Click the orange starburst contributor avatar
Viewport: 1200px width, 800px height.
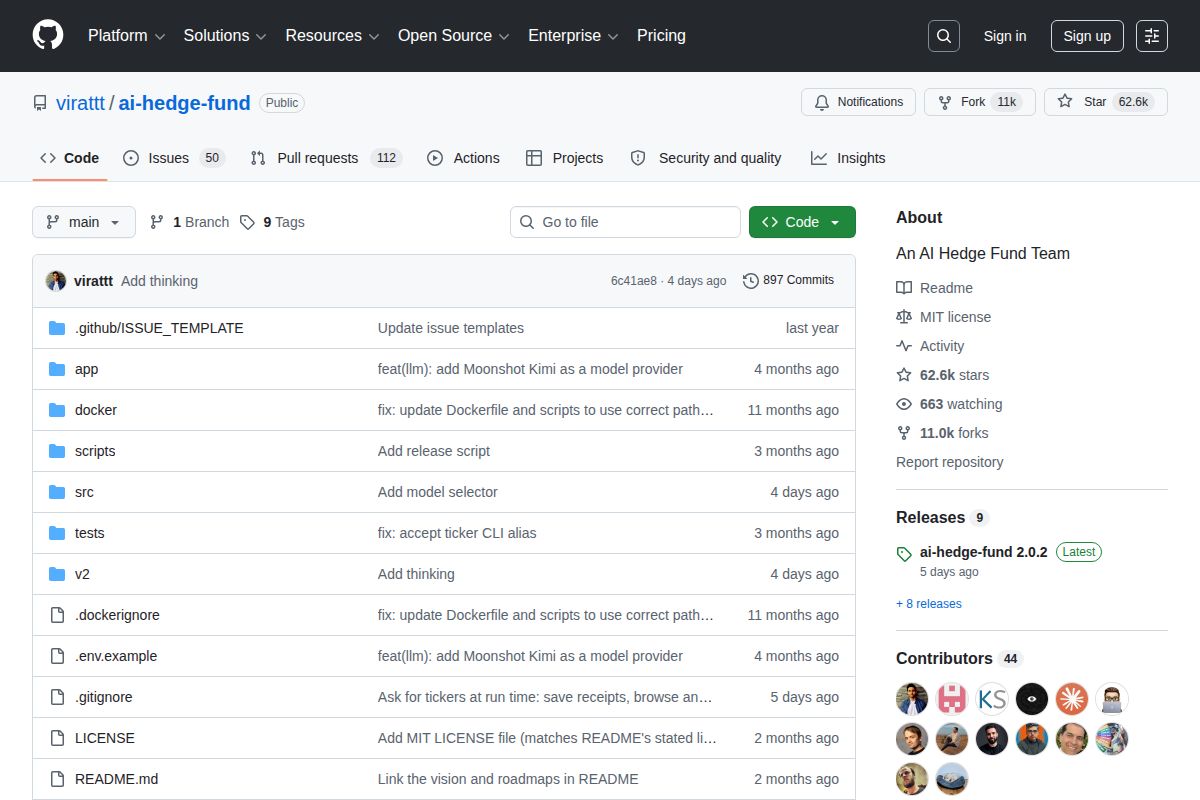point(1072,698)
